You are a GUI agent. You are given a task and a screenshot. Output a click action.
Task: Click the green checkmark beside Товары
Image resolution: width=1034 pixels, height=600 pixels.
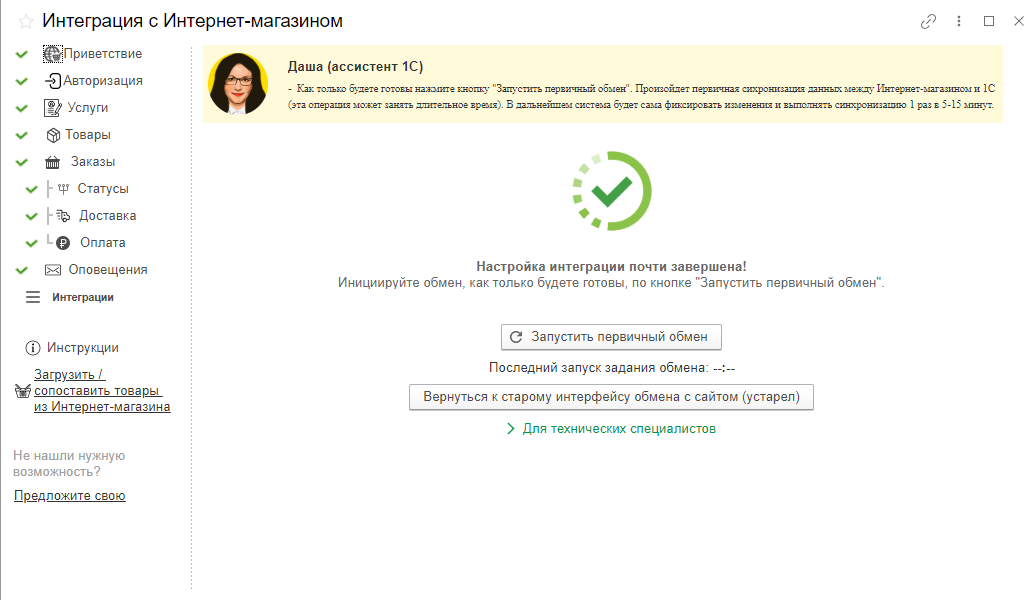pos(22,135)
